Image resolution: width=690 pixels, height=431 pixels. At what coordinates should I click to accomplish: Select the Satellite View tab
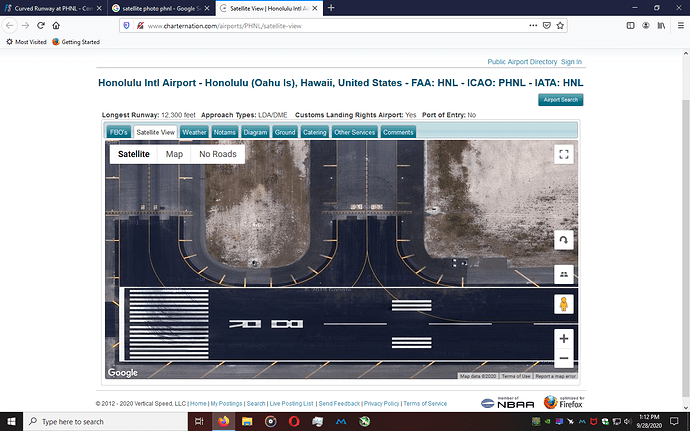[155, 132]
